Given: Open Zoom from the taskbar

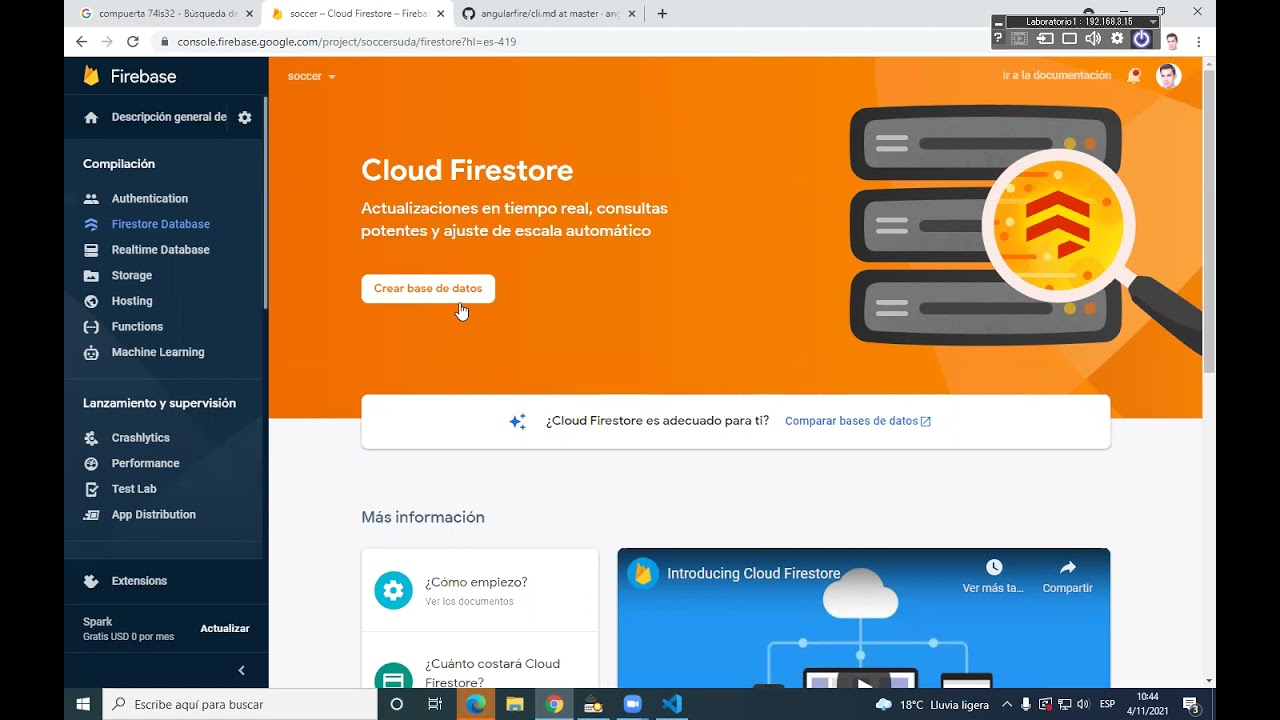Looking at the screenshot, I should pos(632,704).
